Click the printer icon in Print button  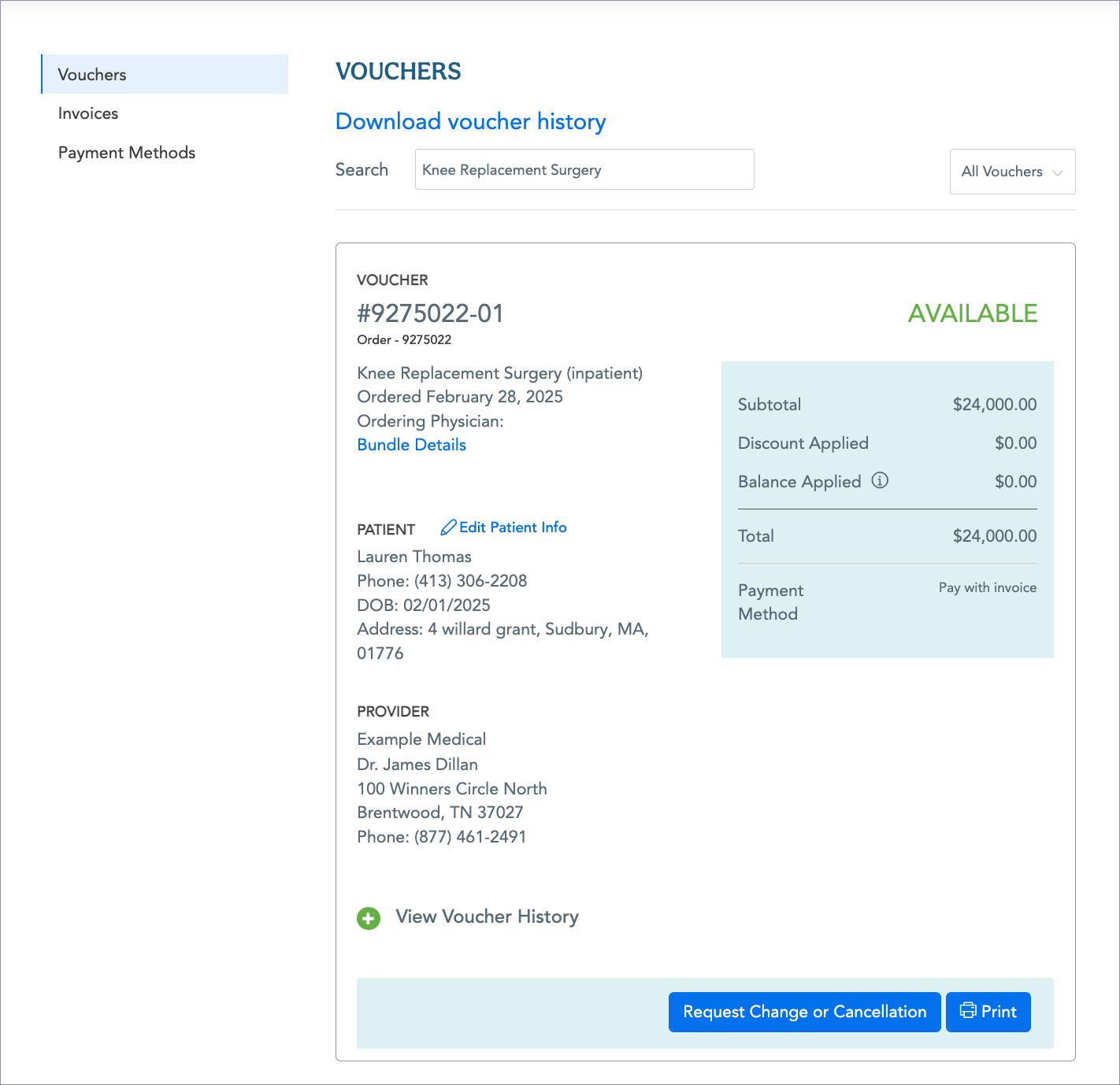pos(968,1011)
